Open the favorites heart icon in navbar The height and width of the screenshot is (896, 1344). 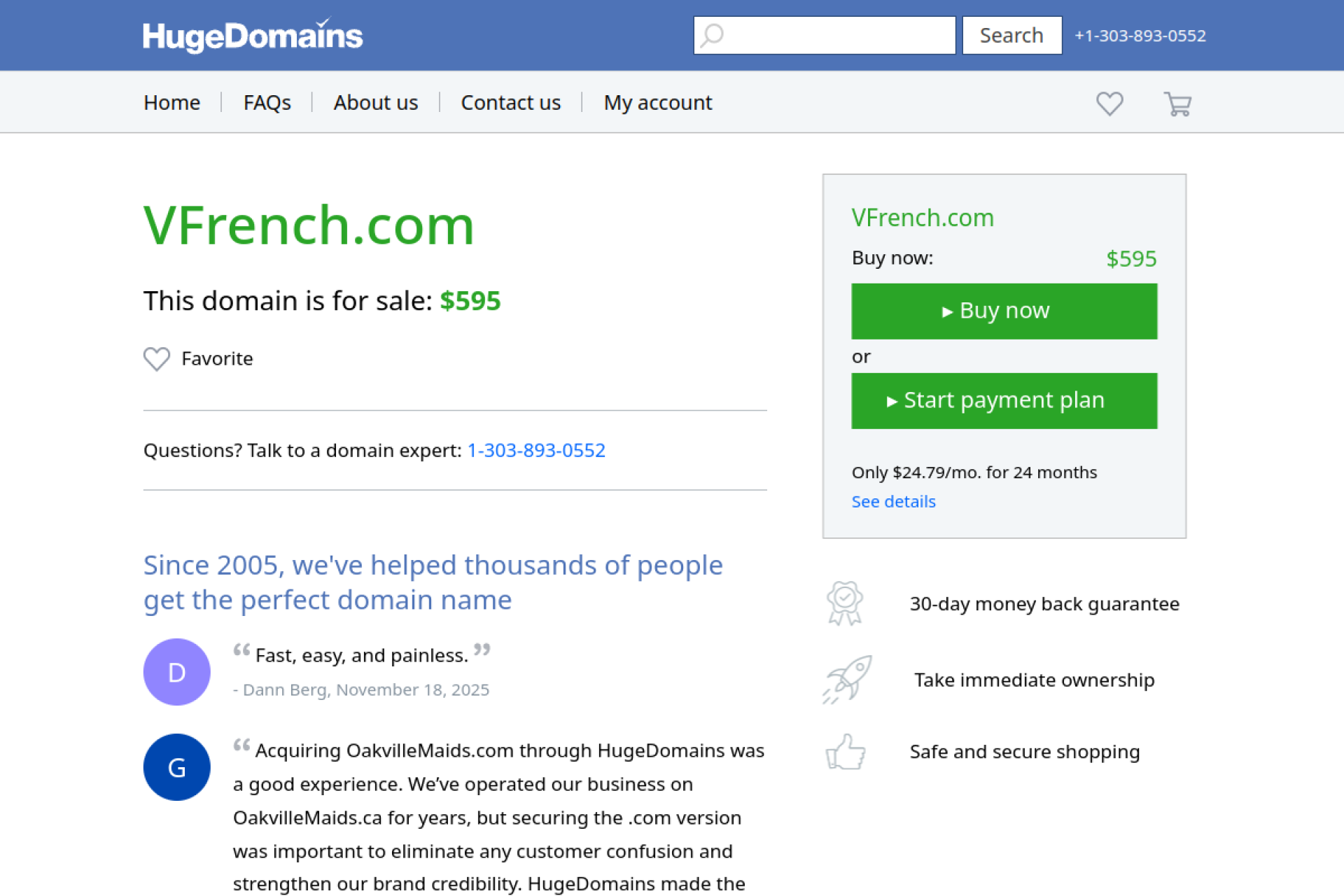coord(1109,104)
